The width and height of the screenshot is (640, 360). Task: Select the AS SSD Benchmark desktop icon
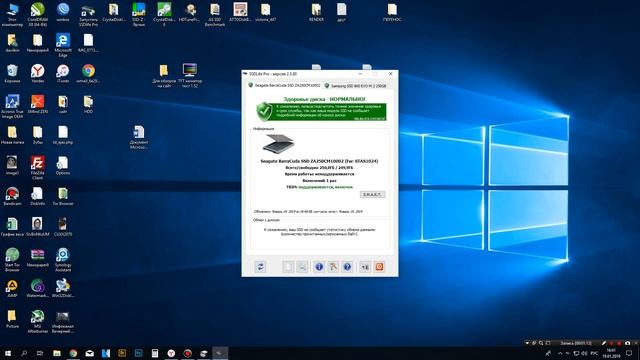click(x=215, y=14)
